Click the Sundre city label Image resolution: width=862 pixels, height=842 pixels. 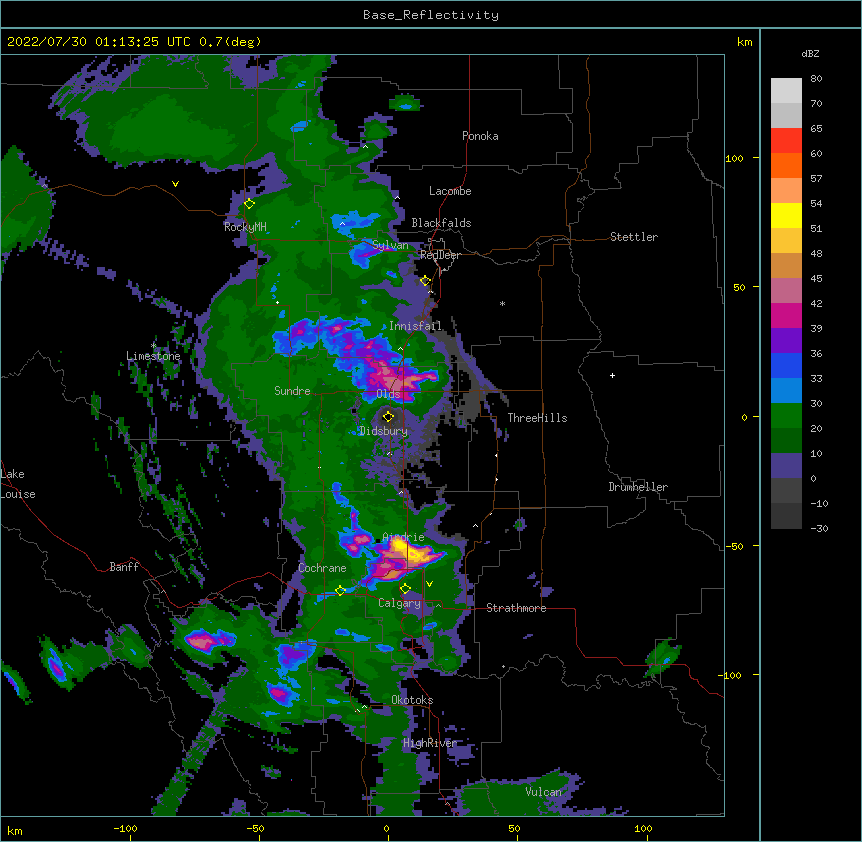pos(292,391)
